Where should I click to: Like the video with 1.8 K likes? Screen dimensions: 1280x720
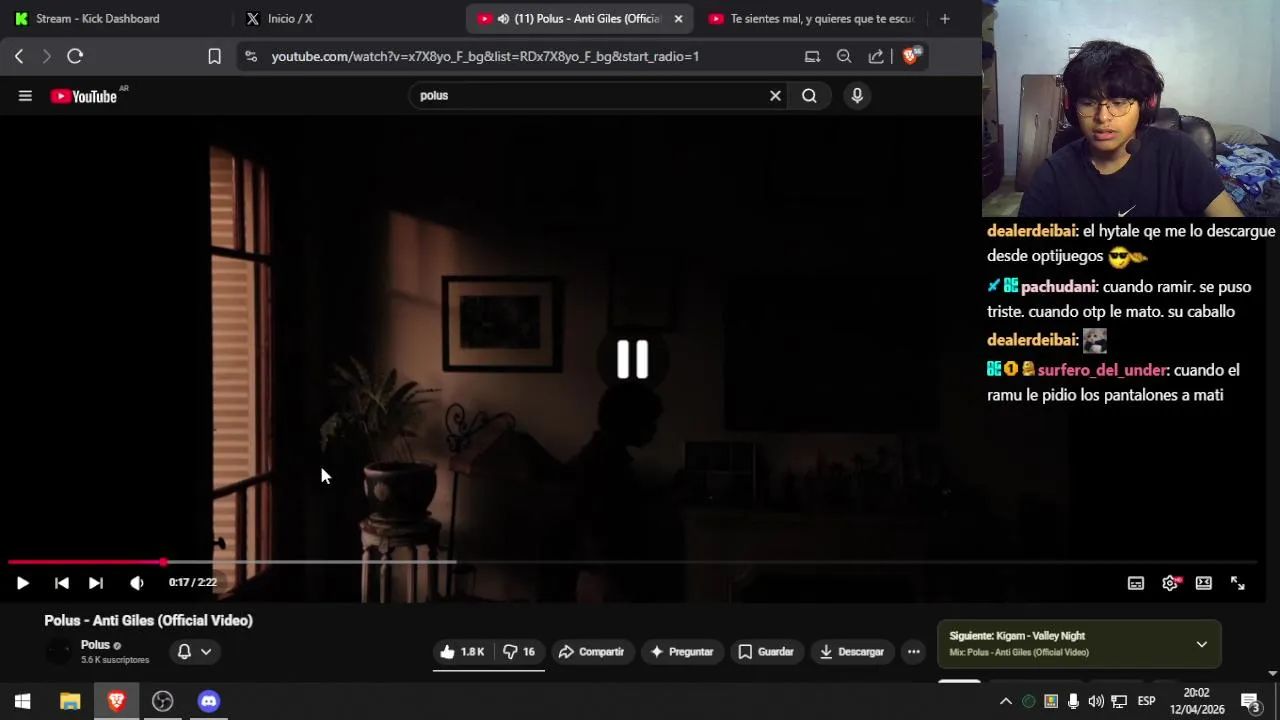coord(462,652)
